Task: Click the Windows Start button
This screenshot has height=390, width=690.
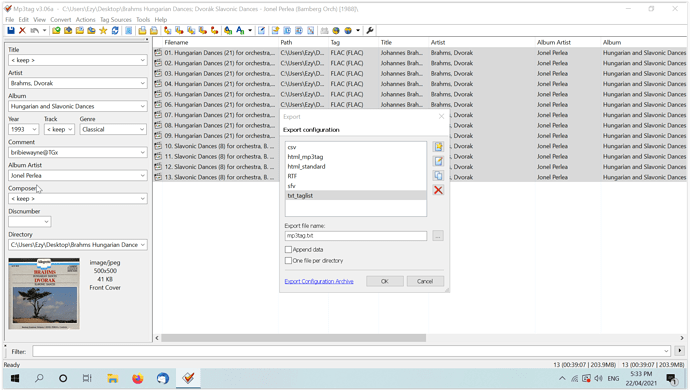Action: point(15,378)
